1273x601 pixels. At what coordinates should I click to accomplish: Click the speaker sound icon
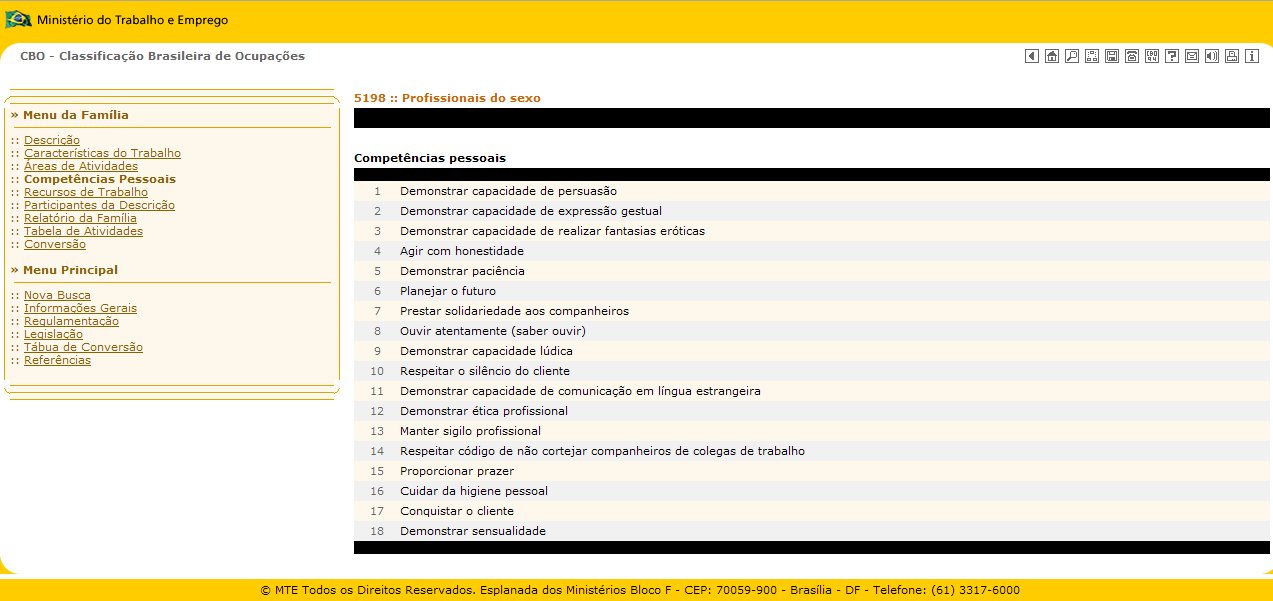point(1212,56)
